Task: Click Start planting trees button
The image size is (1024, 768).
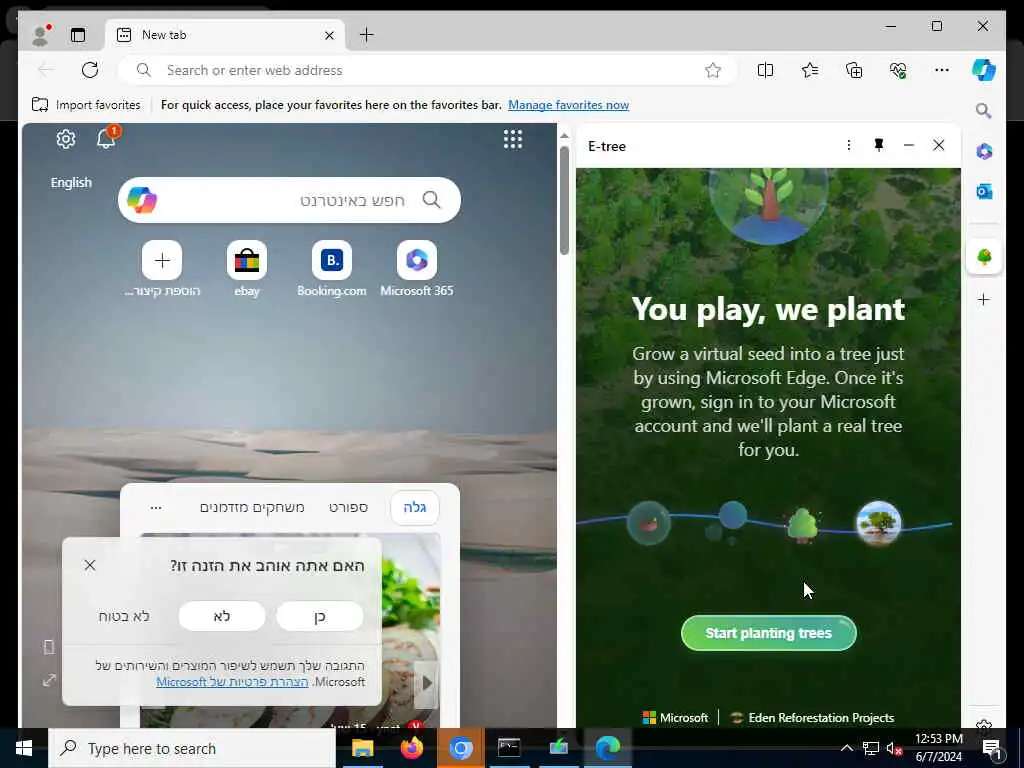Action: [x=769, y=633]
